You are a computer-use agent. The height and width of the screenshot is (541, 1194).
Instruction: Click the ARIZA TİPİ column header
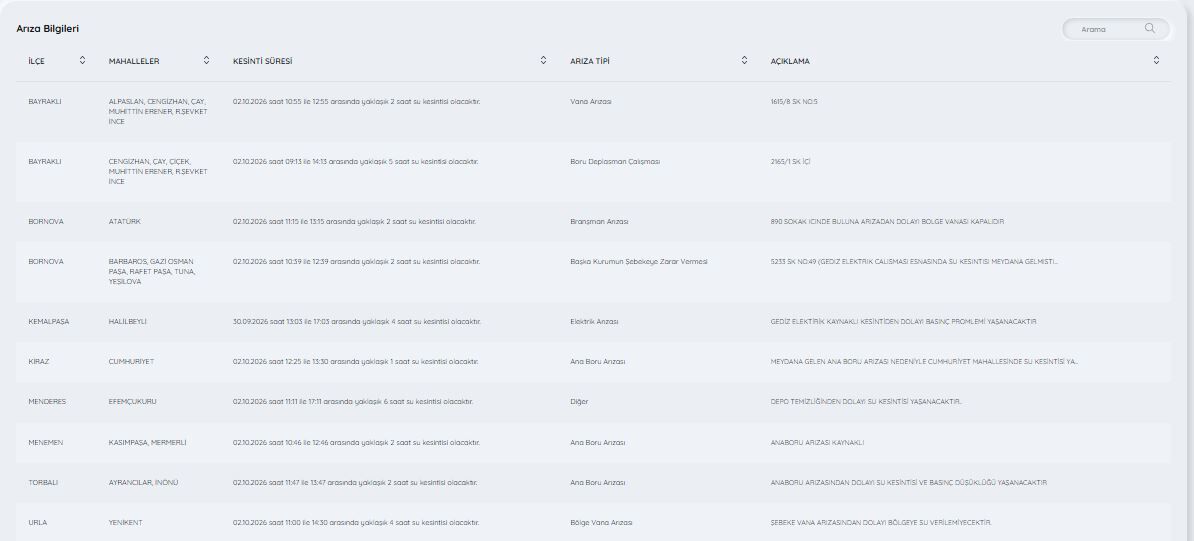click(590, 61)
